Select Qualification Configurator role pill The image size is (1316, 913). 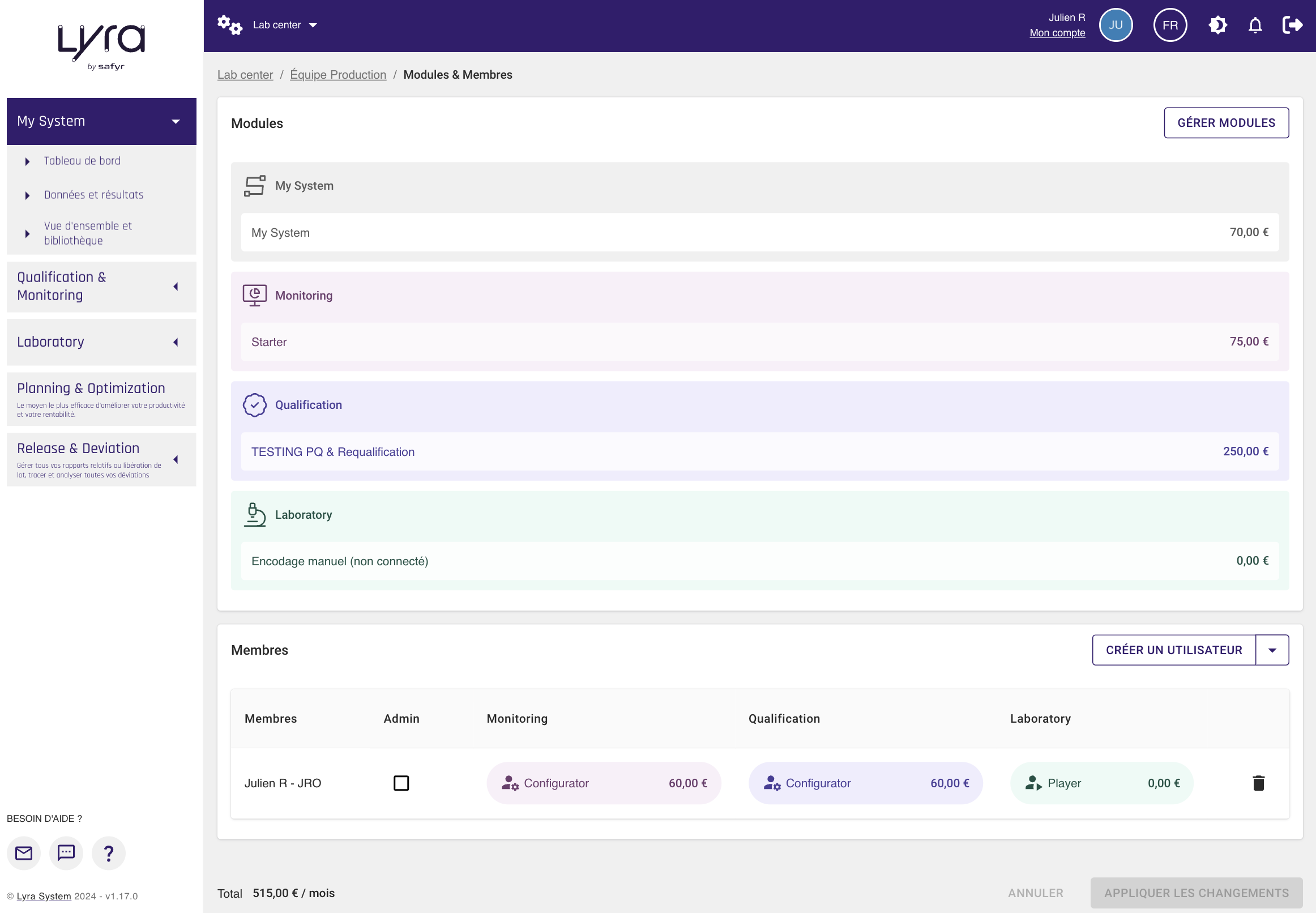tap(865, 783)
